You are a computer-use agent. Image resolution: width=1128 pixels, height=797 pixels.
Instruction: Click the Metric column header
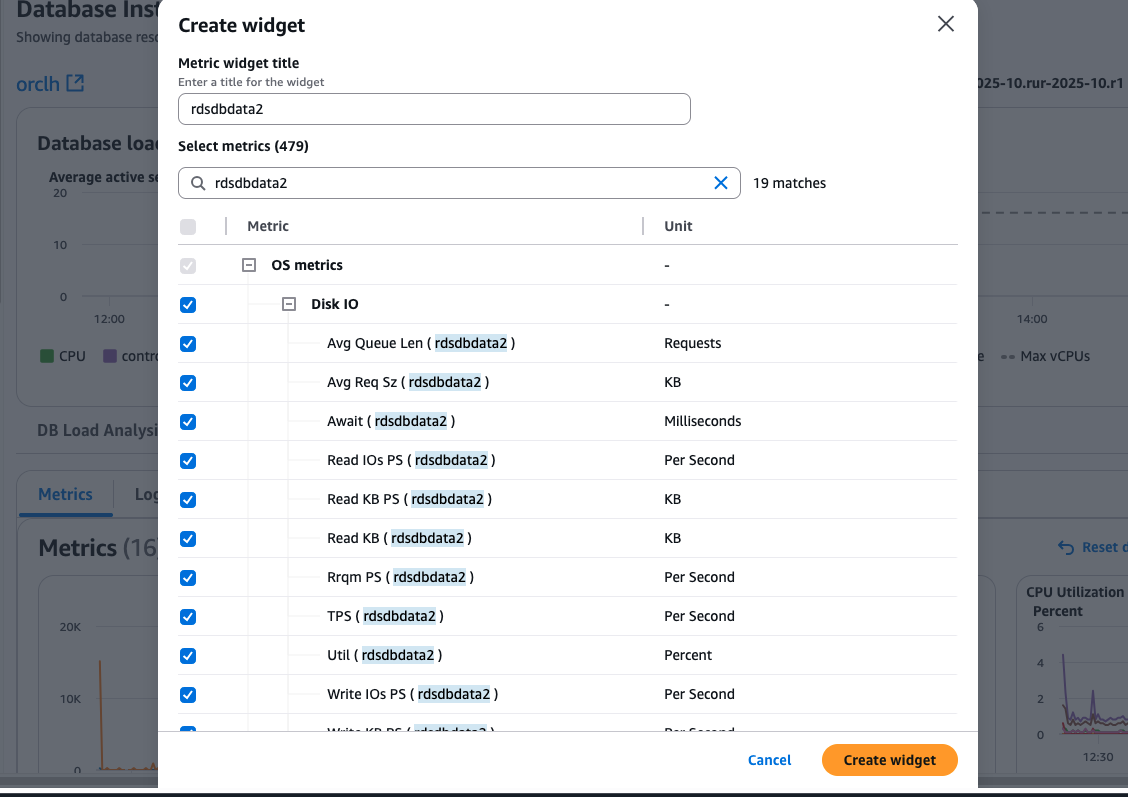(x=268, y=227)
